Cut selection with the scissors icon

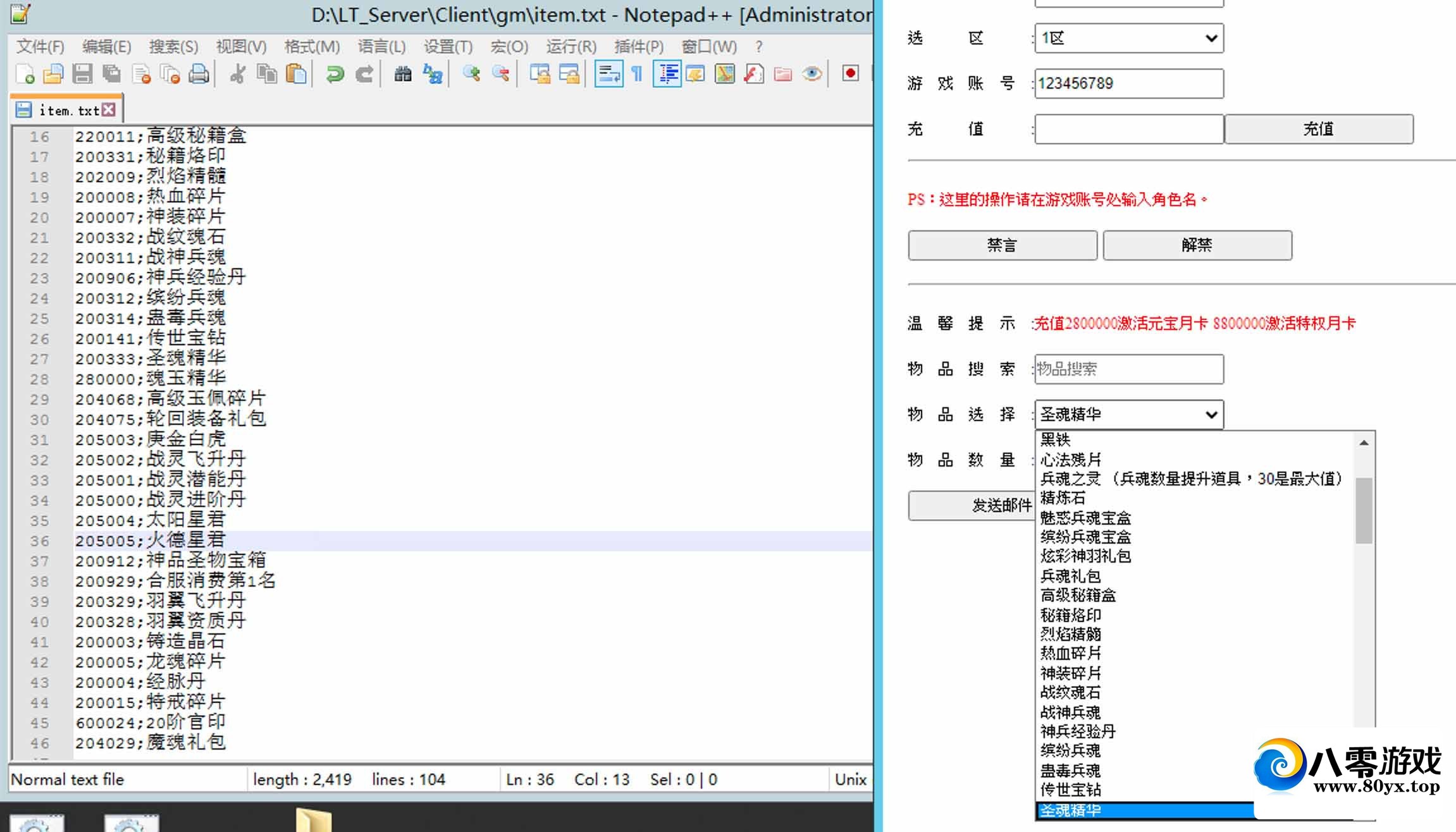238,74
